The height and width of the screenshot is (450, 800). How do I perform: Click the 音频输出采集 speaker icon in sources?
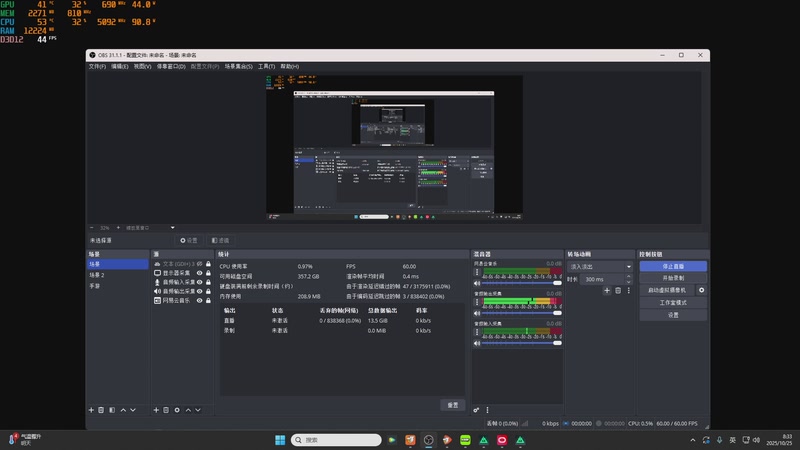click(x=157, y=291)
